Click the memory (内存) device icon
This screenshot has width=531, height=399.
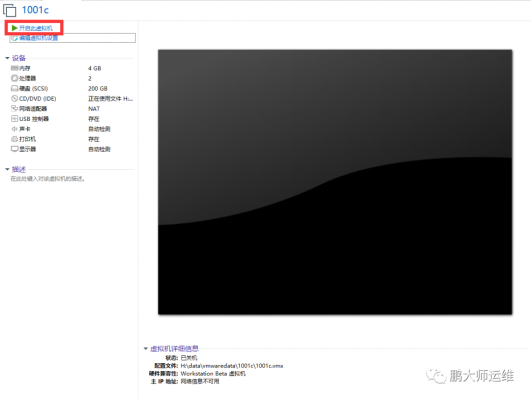tap(15, 68)
